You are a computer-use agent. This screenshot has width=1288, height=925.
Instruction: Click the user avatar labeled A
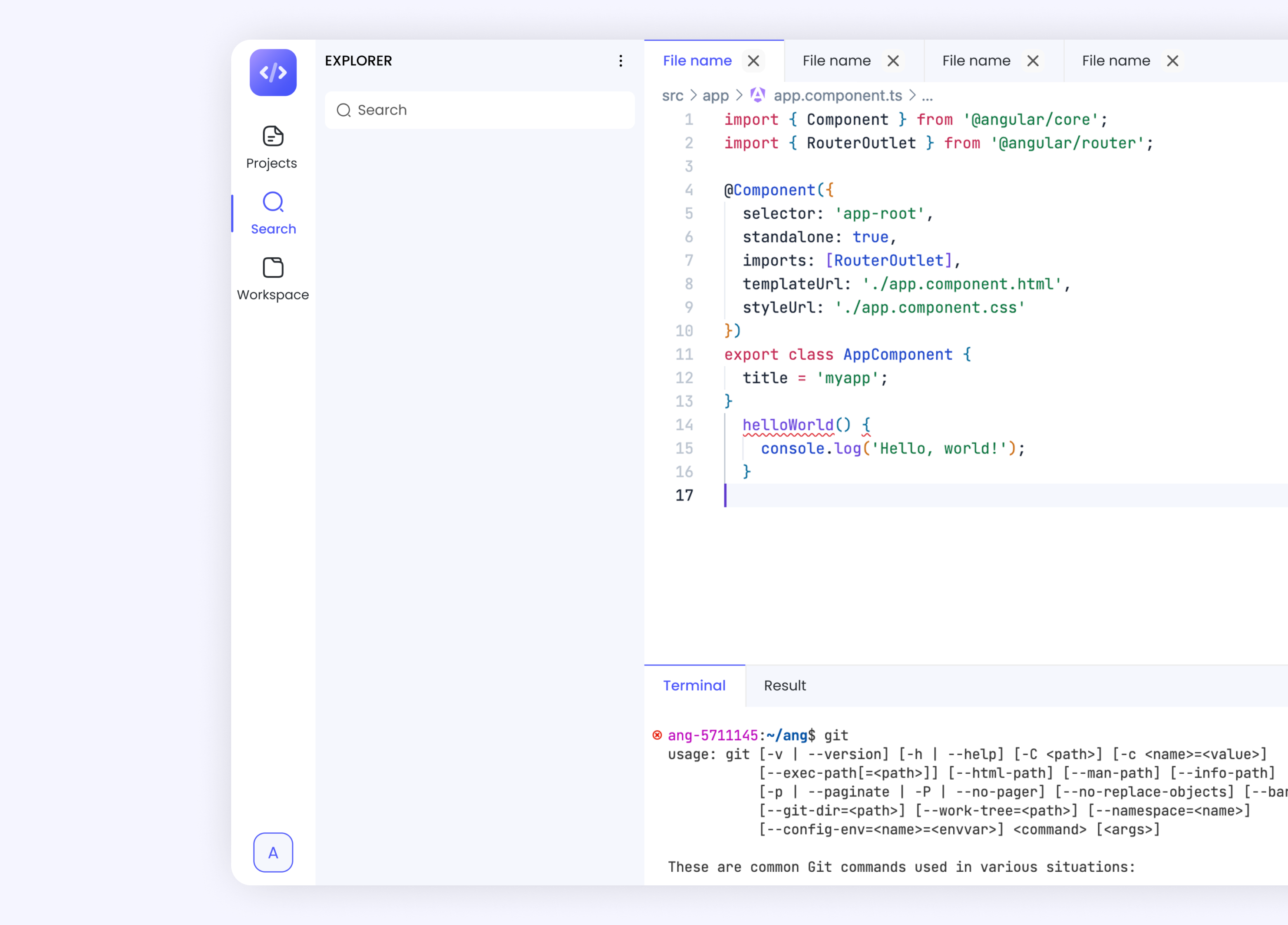tap(273, 852)
